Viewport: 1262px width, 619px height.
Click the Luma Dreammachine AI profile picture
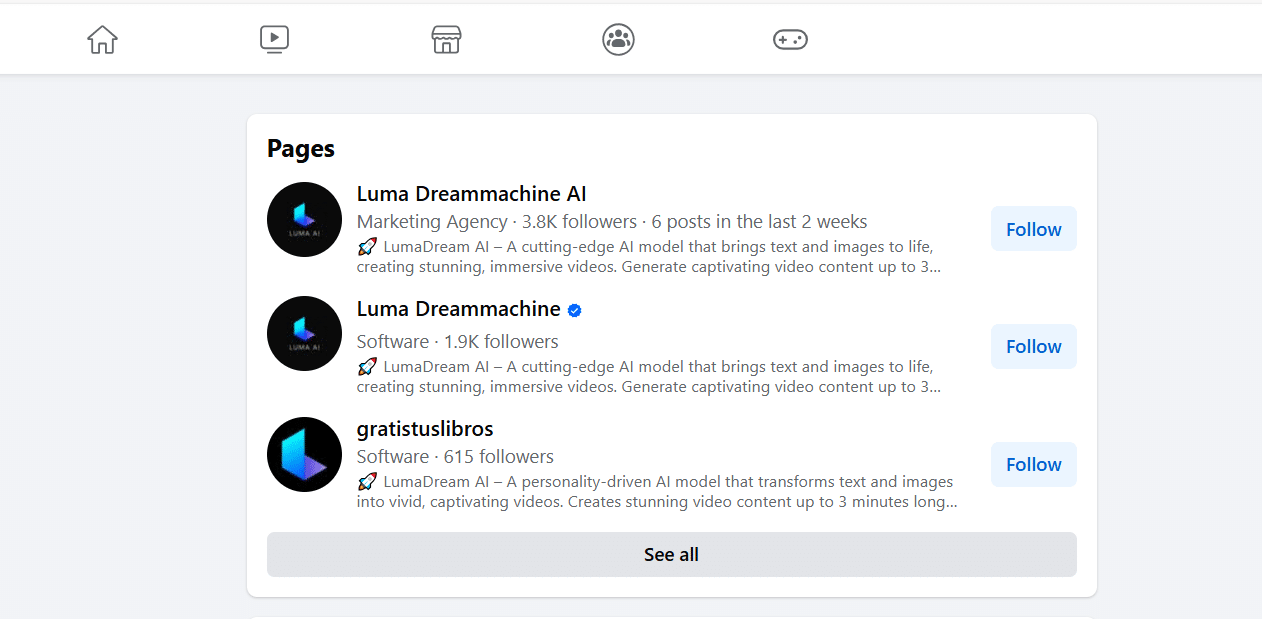(304, 220)
